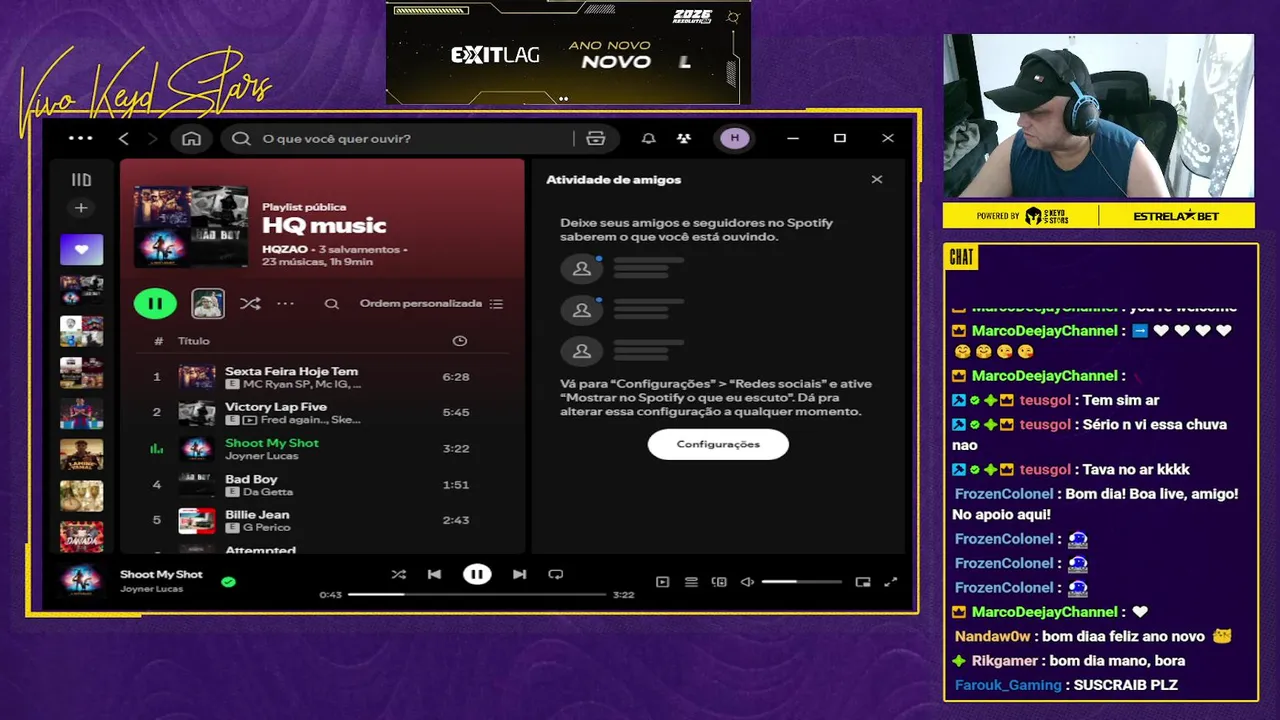Open notifications bell icon
1280x720 pixels.
coord(649,139)
